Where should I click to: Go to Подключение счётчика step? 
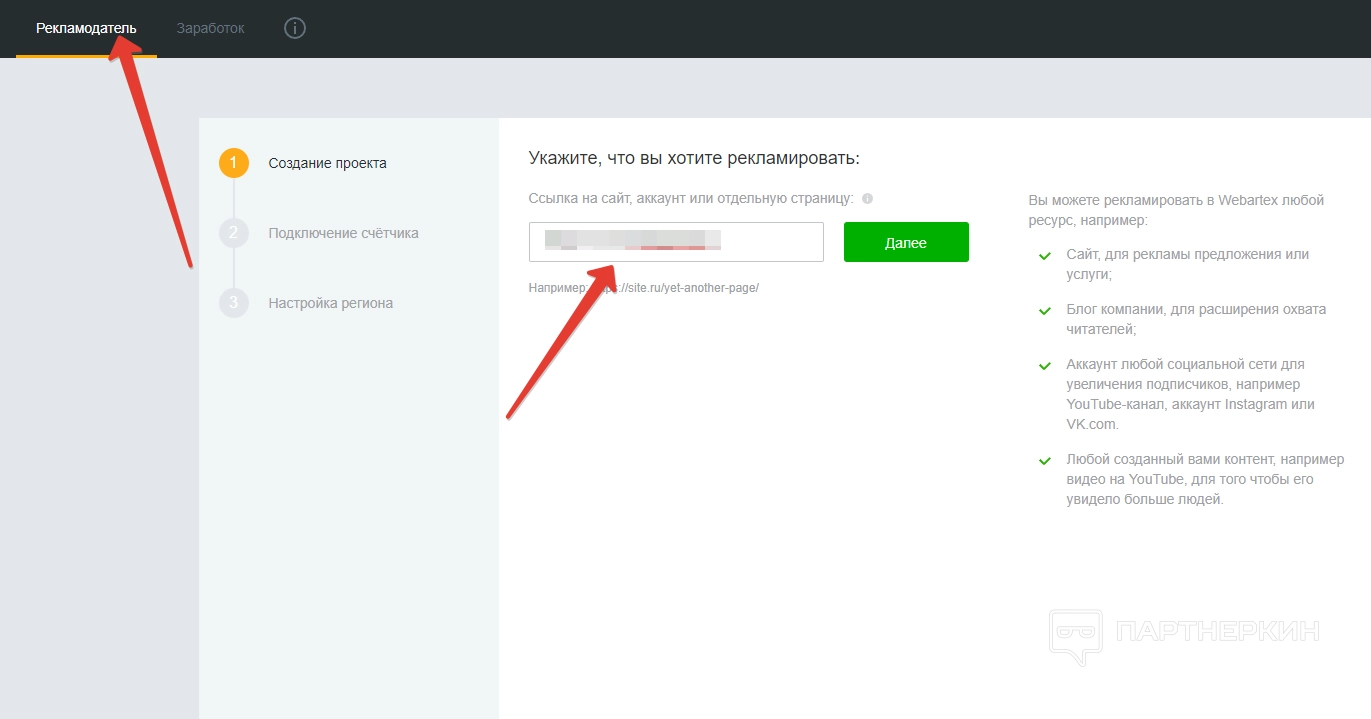pos(343,233)
